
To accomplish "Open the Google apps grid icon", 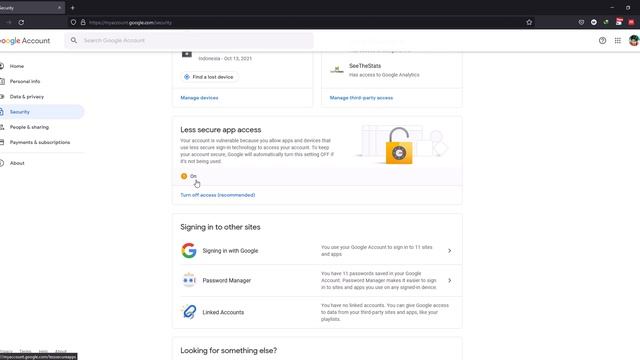I will coord(618,40).
